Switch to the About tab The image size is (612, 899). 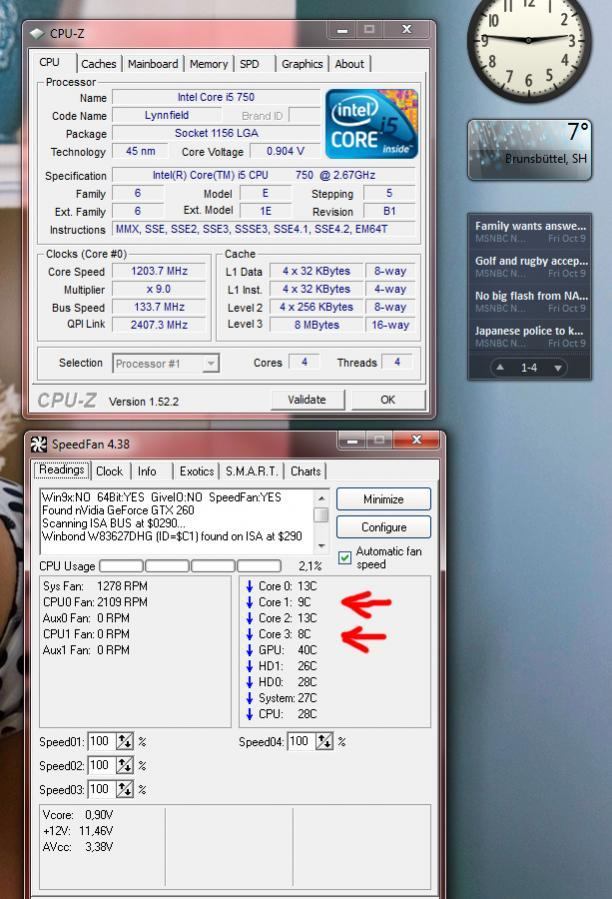coord(349,64)
